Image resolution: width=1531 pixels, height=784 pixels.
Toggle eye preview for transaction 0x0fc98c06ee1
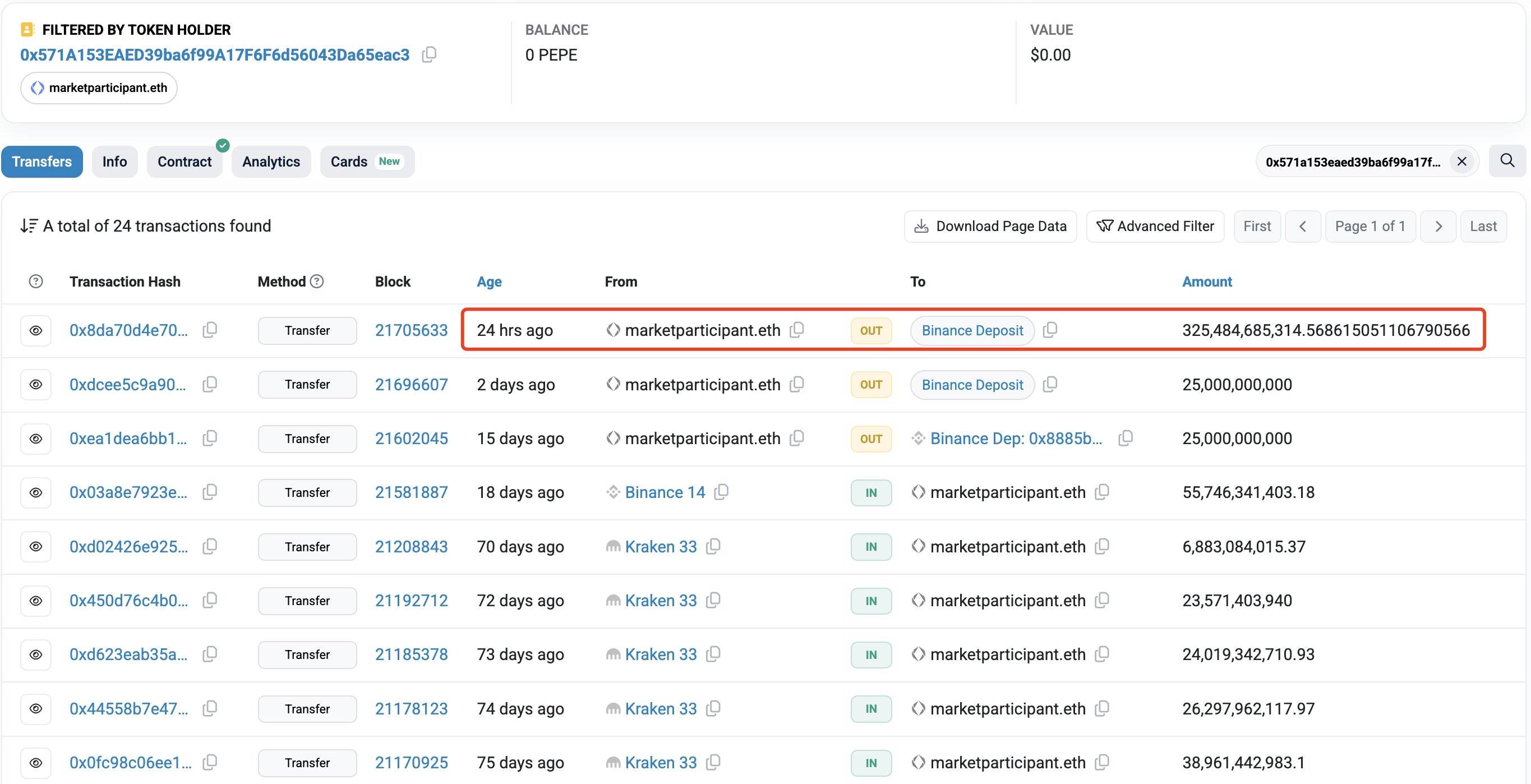coord(36,763)
